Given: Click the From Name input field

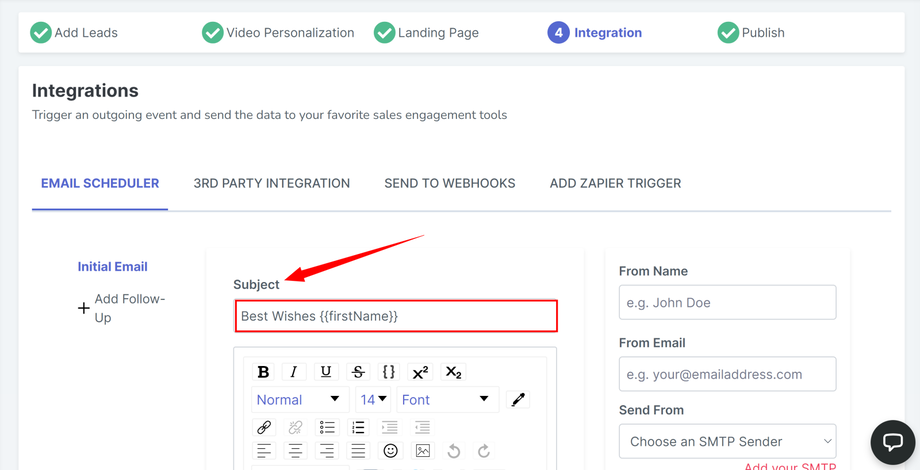Looking at the screenshot, I should point(727,302).
